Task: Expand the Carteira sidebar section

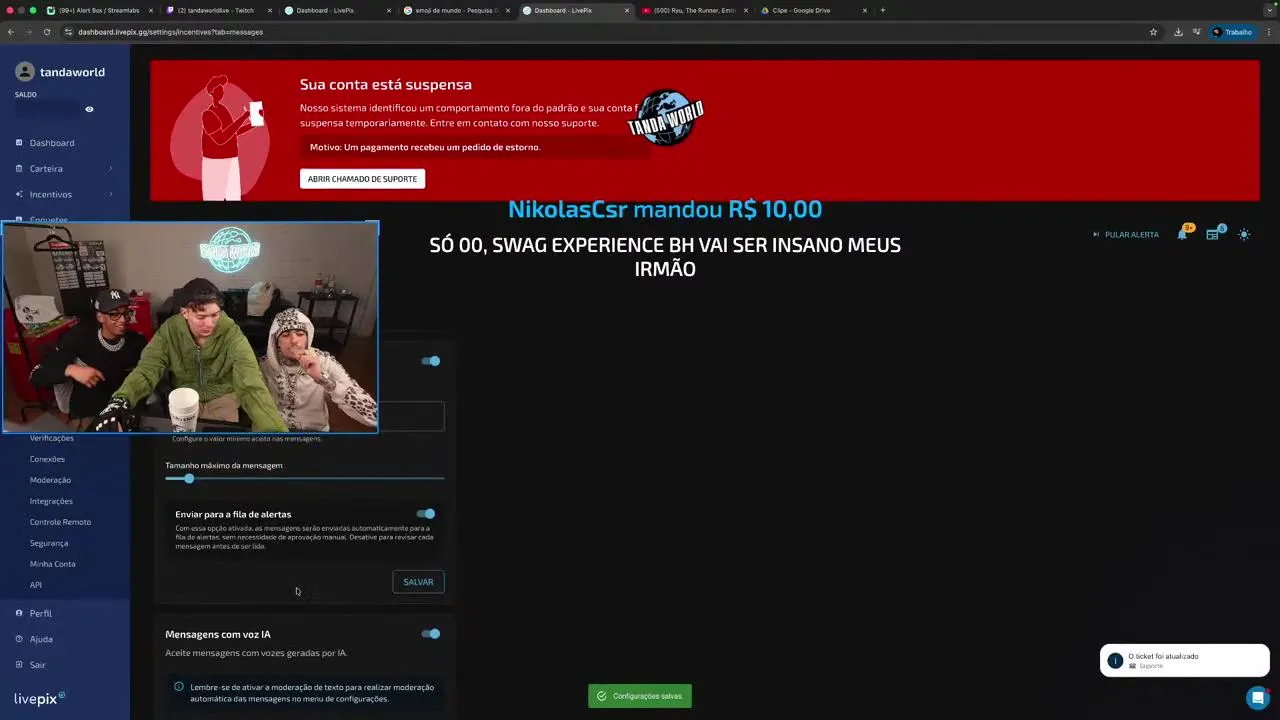Action: (x=65, y=168)
